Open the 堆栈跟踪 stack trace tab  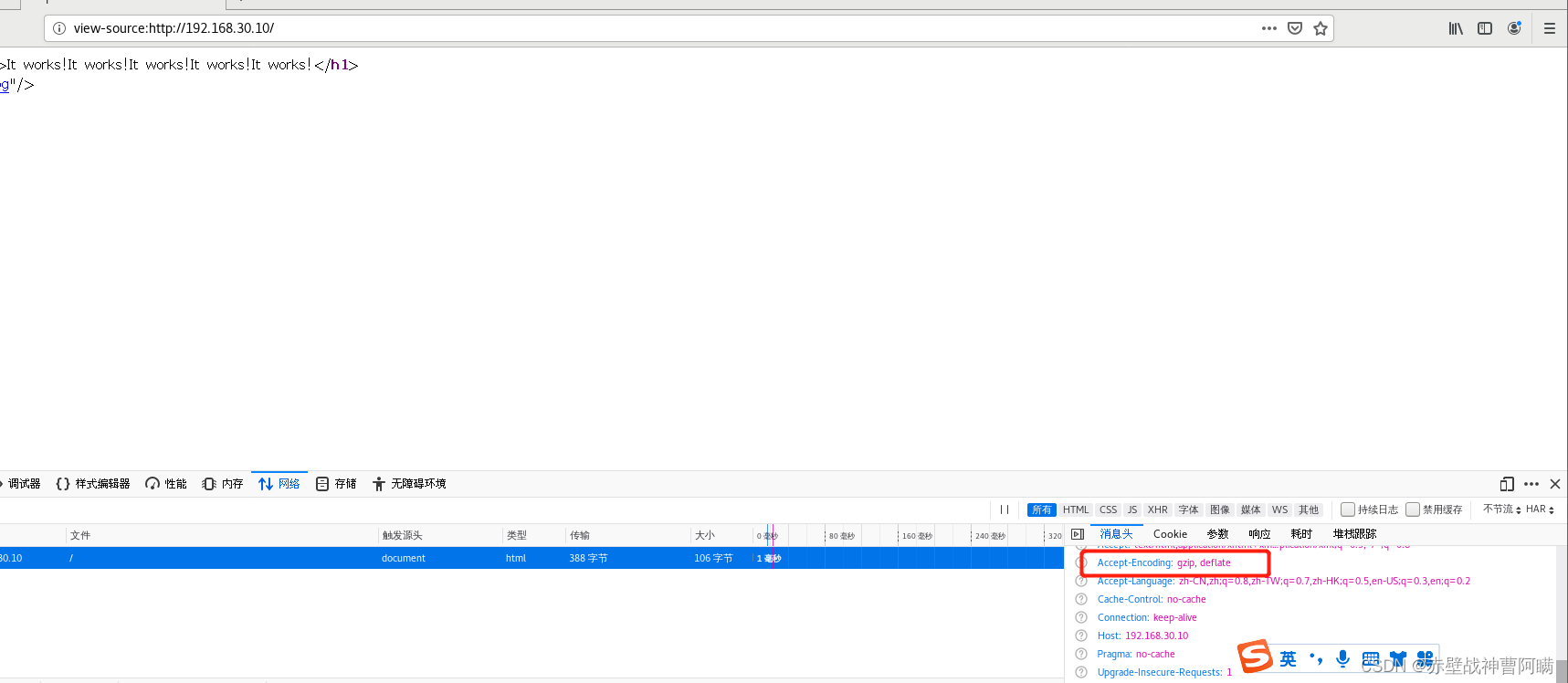pyautogui.click(x=1355, y=534)
